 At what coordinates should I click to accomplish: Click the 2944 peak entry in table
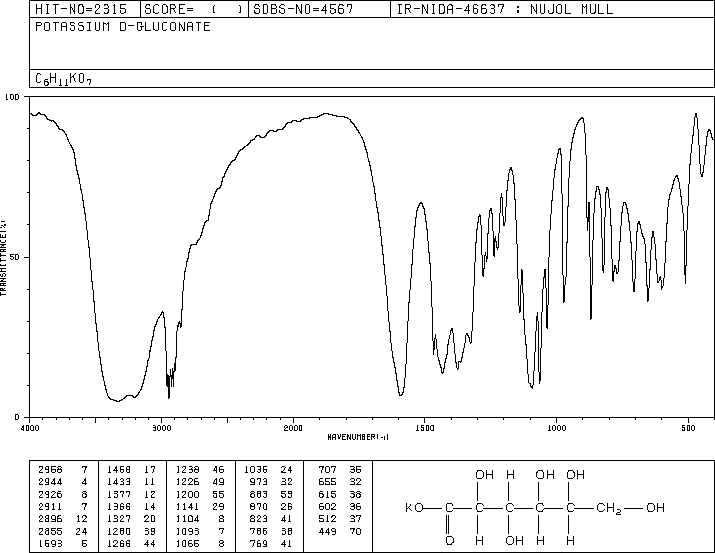[63, 482]
